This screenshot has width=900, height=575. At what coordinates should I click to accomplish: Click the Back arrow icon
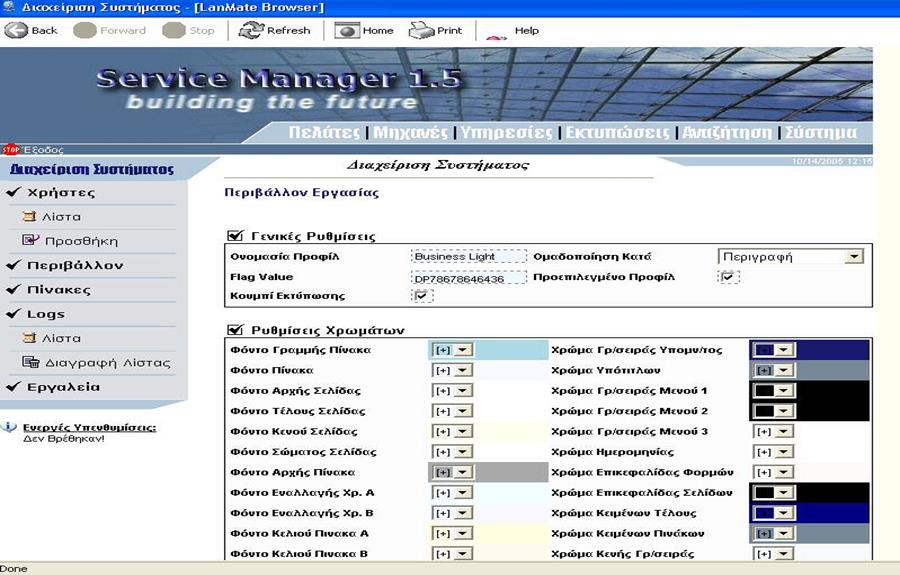16,30
